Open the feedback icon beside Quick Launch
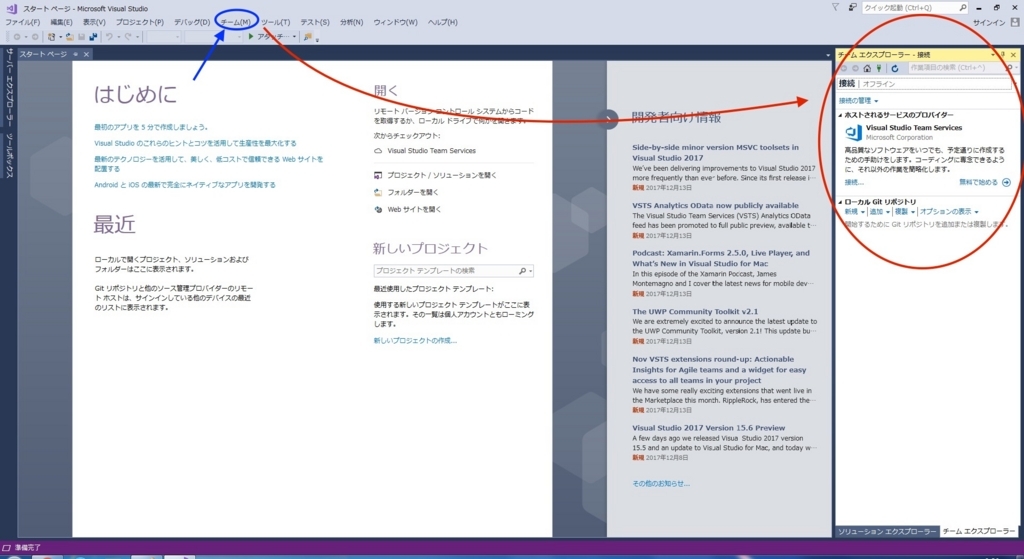This screenshot has height=559, width=1024. click(x=852, y=7)
